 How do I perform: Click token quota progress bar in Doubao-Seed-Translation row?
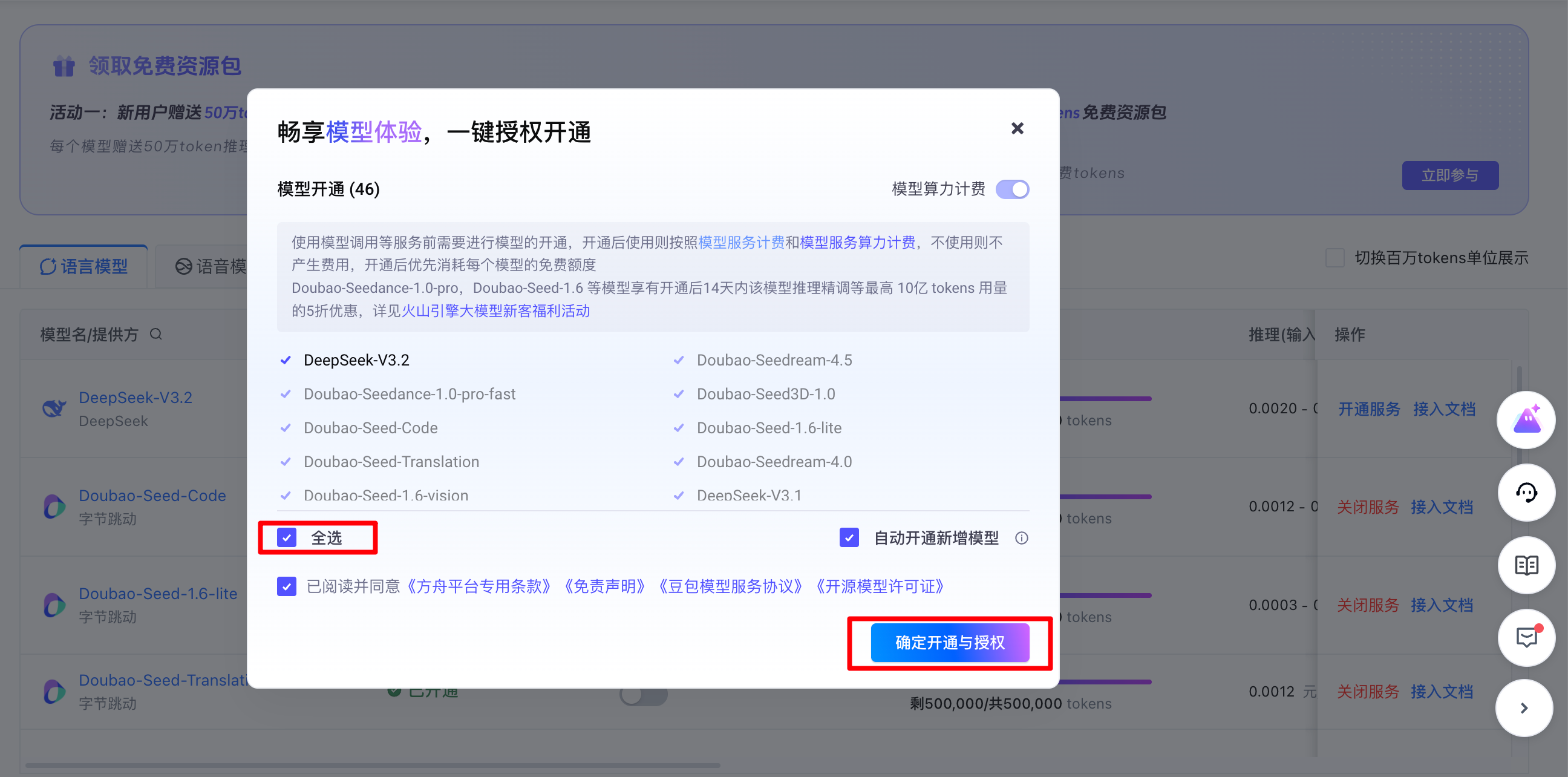coord(1105,682)
